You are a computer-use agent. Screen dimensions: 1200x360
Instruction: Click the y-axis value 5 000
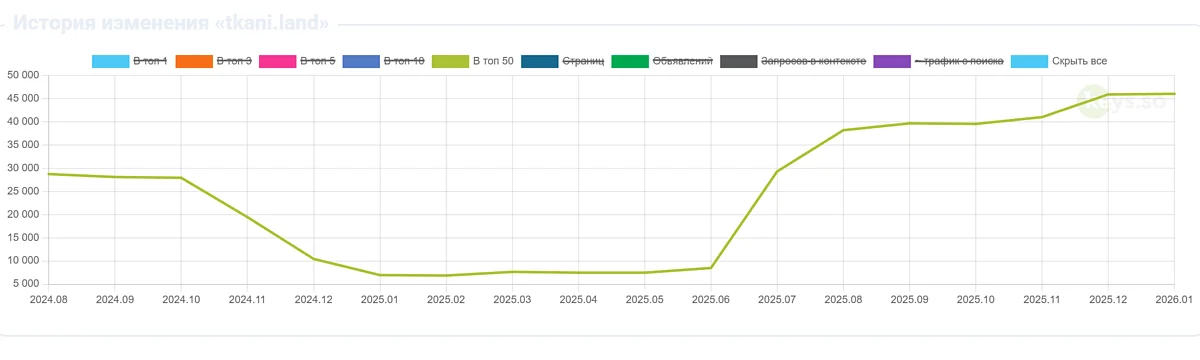tap(26, 284)
